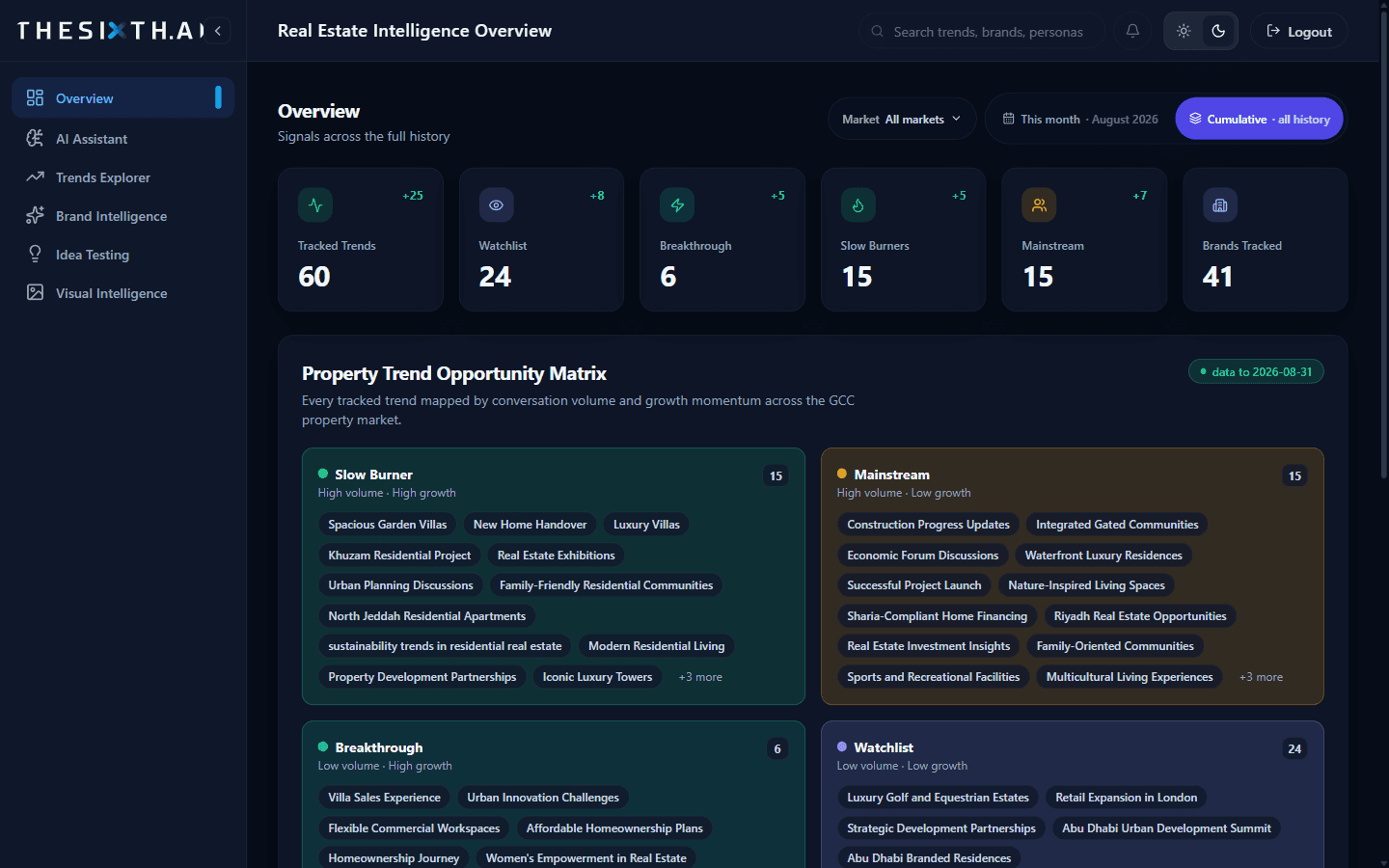The image size is (1389, 868).
Task: Select the Spacious Garden Villas trend chip
Action: (388, 525)
